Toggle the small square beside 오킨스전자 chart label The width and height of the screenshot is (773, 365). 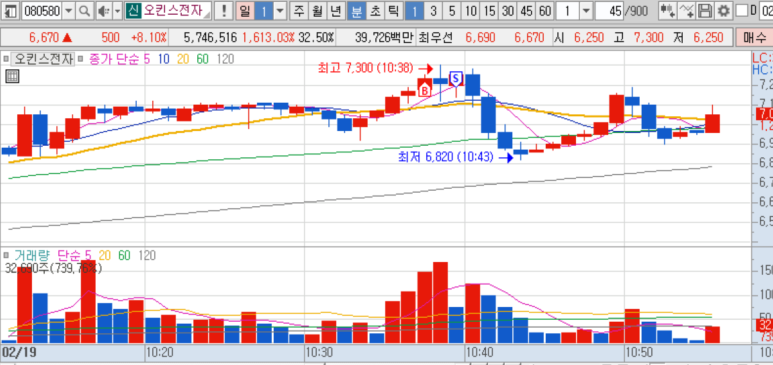(x=5, y=59)
